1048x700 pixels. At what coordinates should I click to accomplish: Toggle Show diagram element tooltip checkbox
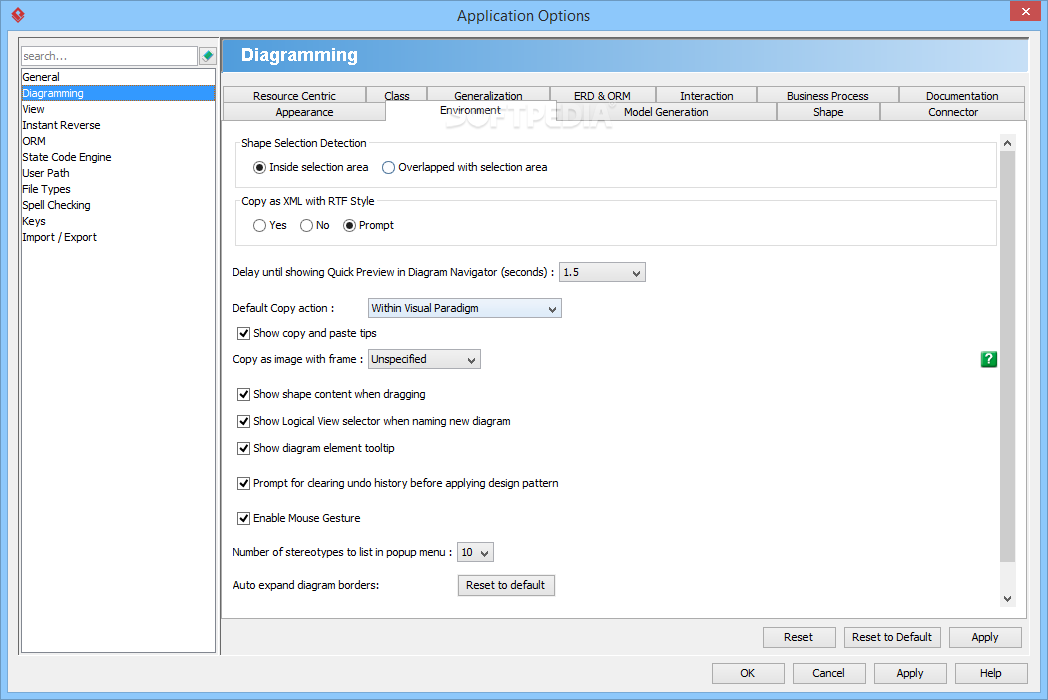pyautogui.click(x=243, y=448)
